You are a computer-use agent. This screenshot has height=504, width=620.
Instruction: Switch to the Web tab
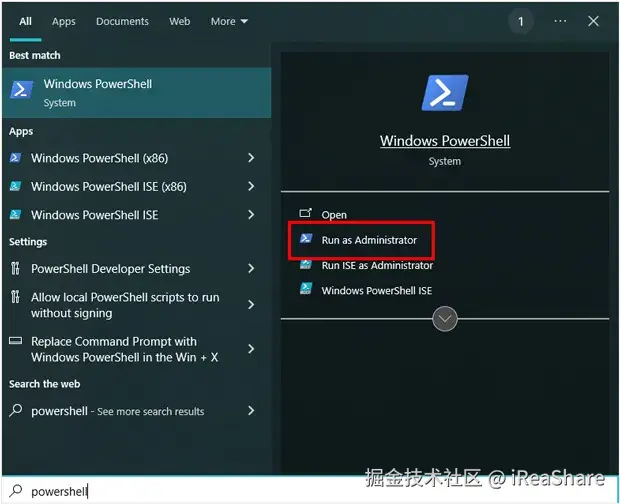point(180,21)
